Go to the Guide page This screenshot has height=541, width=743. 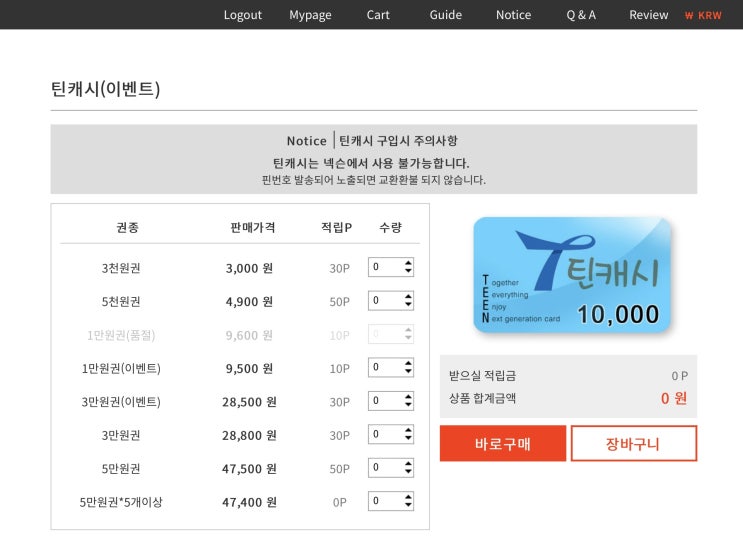pos(445,15)
